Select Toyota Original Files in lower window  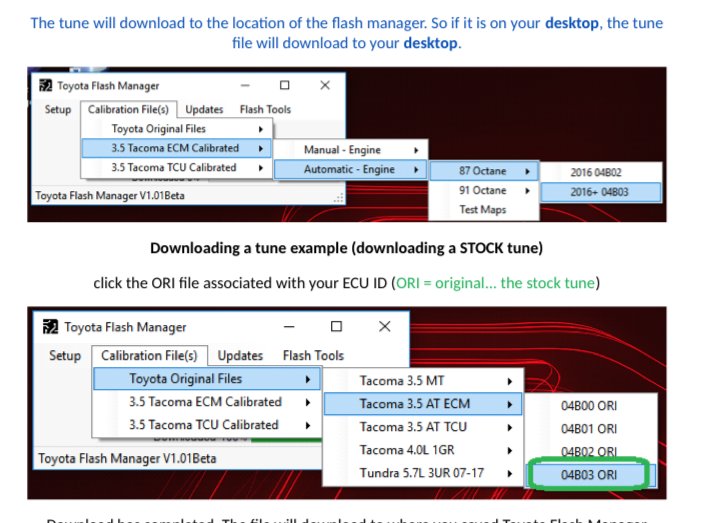pyautogui.click(x=207, y=379)
